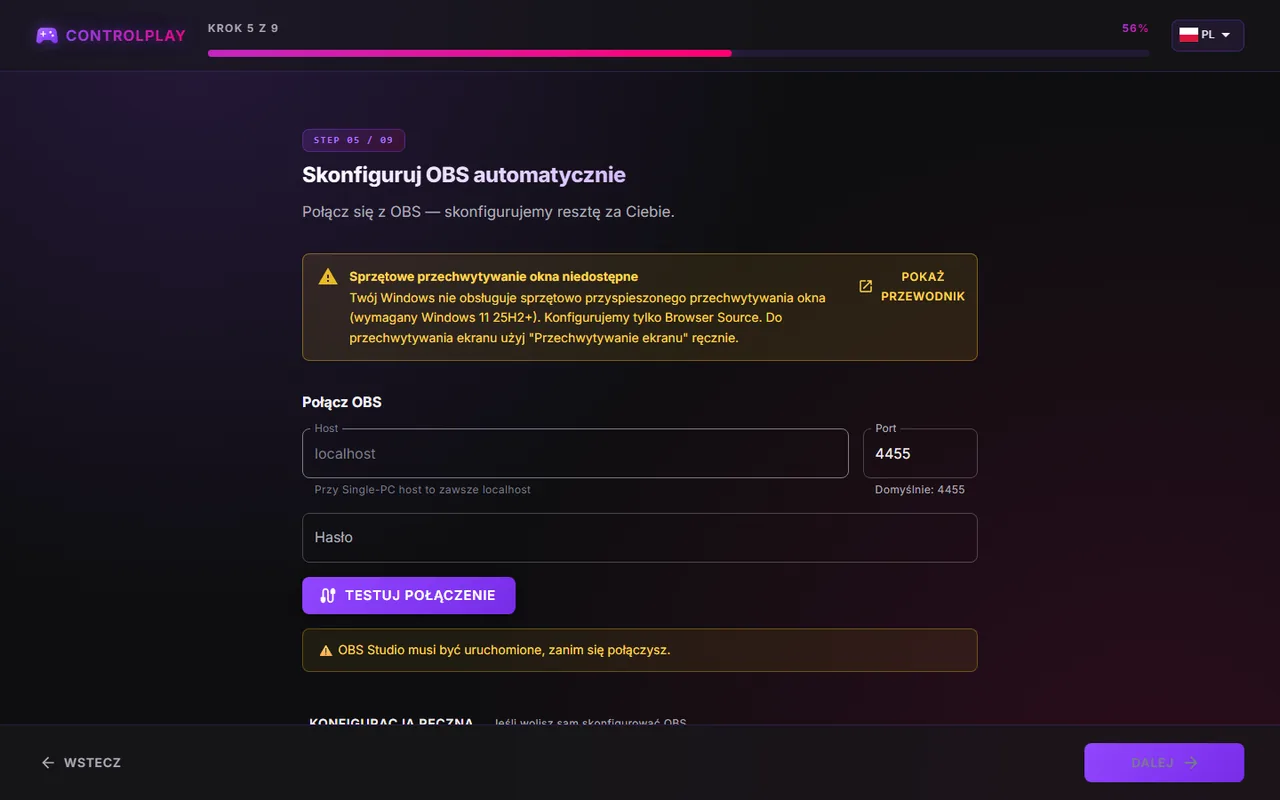Expand language list with the caret arrow

point(1226,35)
